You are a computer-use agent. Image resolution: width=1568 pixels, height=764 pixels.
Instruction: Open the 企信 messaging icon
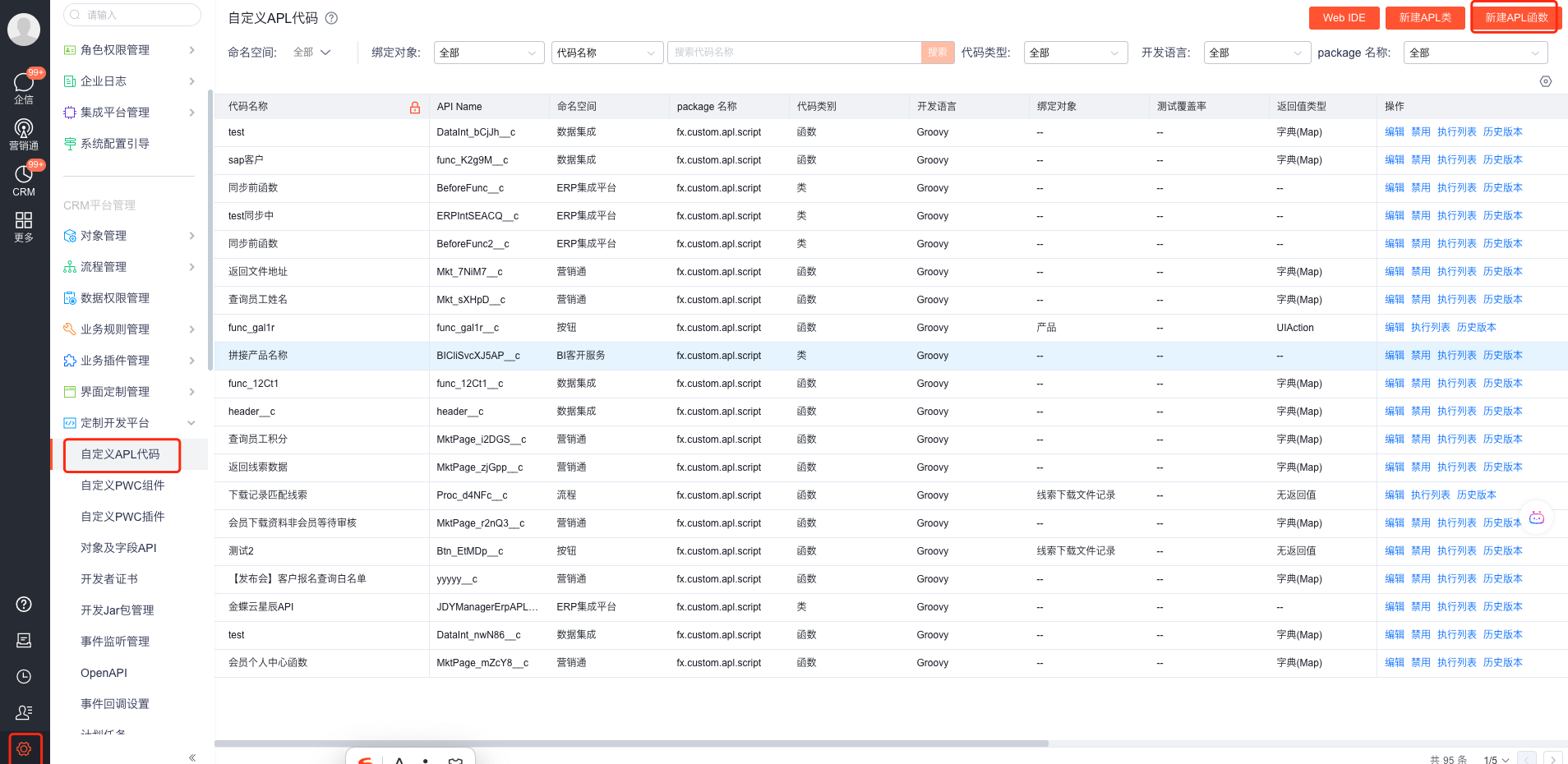24,86
